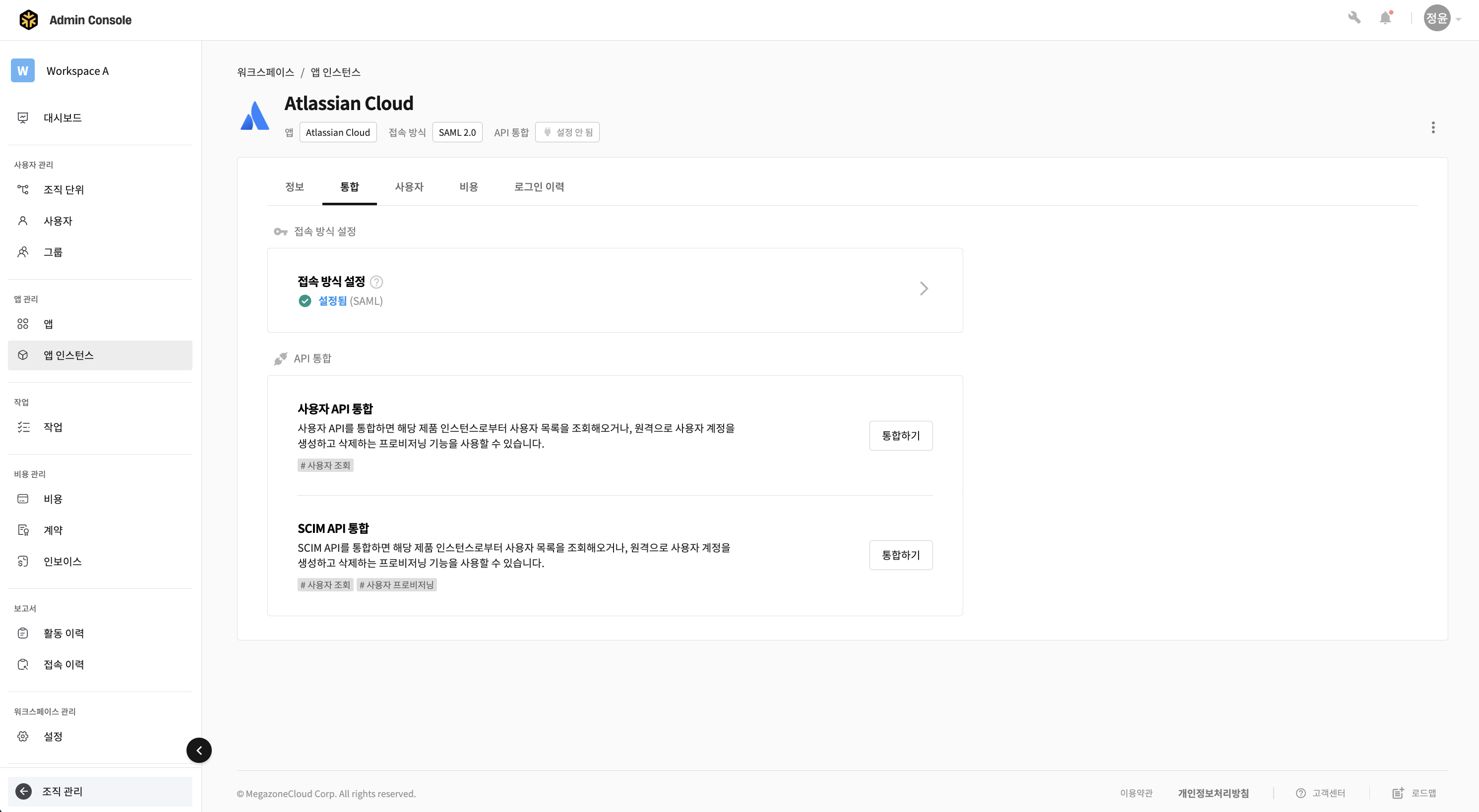This screenshot has width=1479, height=812.
Task: Open the three-dot more options menu
Action: coord(1433,127)
